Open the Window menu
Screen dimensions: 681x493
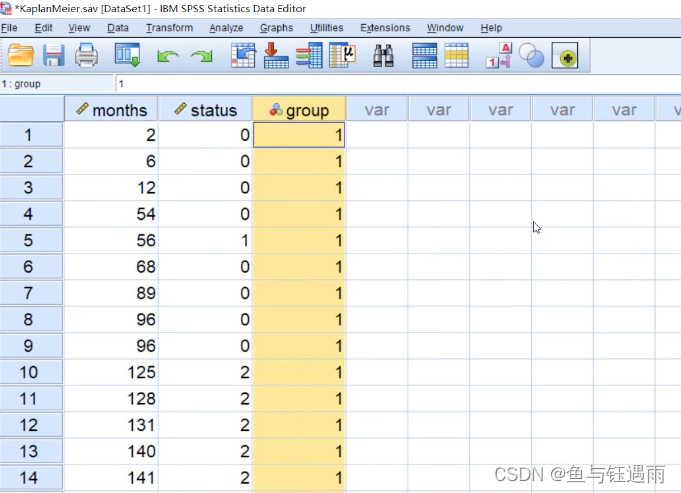(x=445, y=28)
